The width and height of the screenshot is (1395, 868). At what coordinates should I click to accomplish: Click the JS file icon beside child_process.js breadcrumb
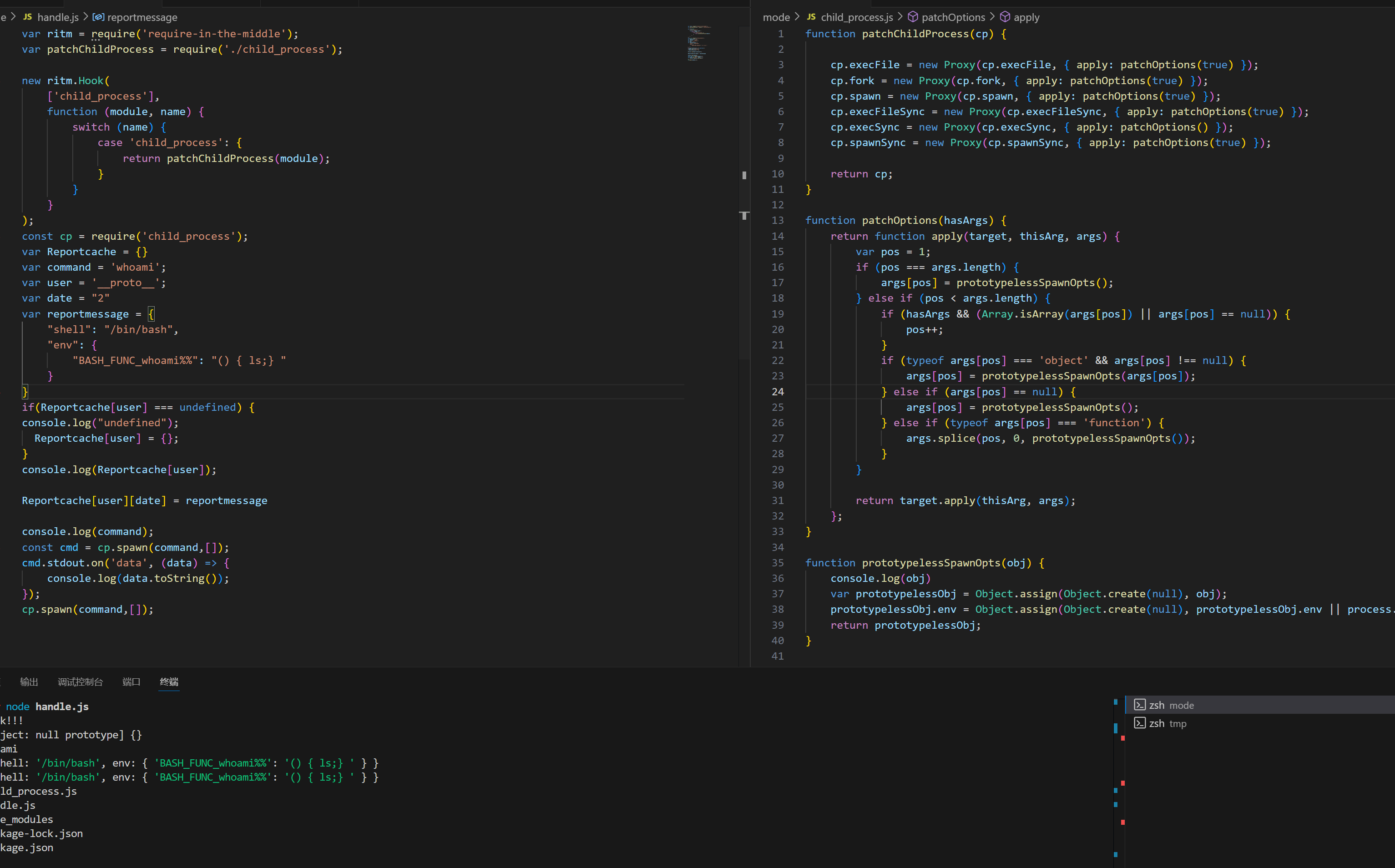[811, 17]
